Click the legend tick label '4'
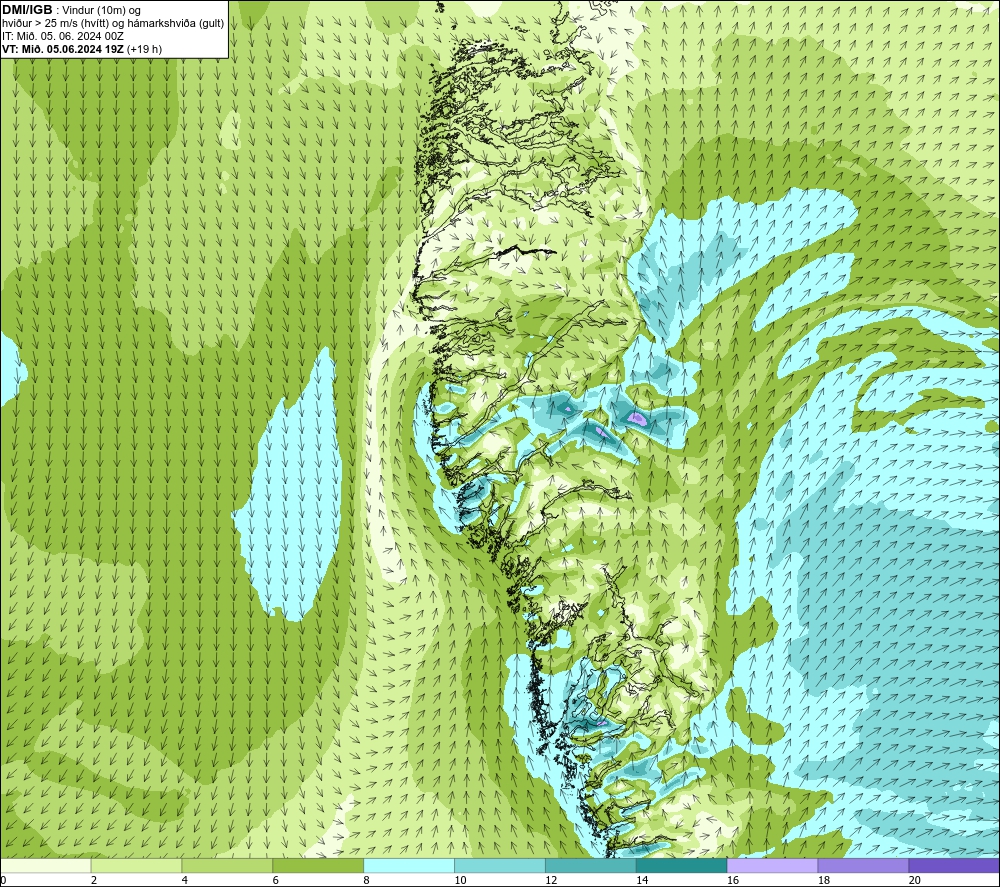 point(184,880)
